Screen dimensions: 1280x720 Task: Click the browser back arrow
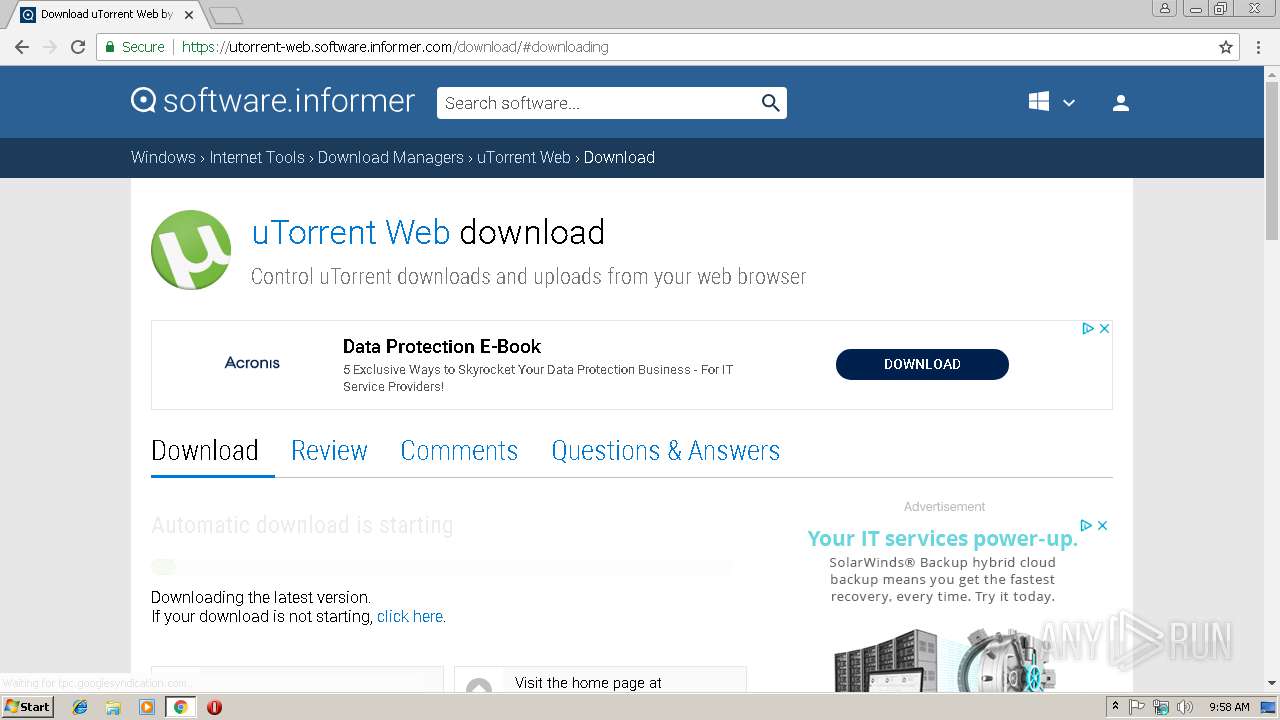click(x=22, y=47)
